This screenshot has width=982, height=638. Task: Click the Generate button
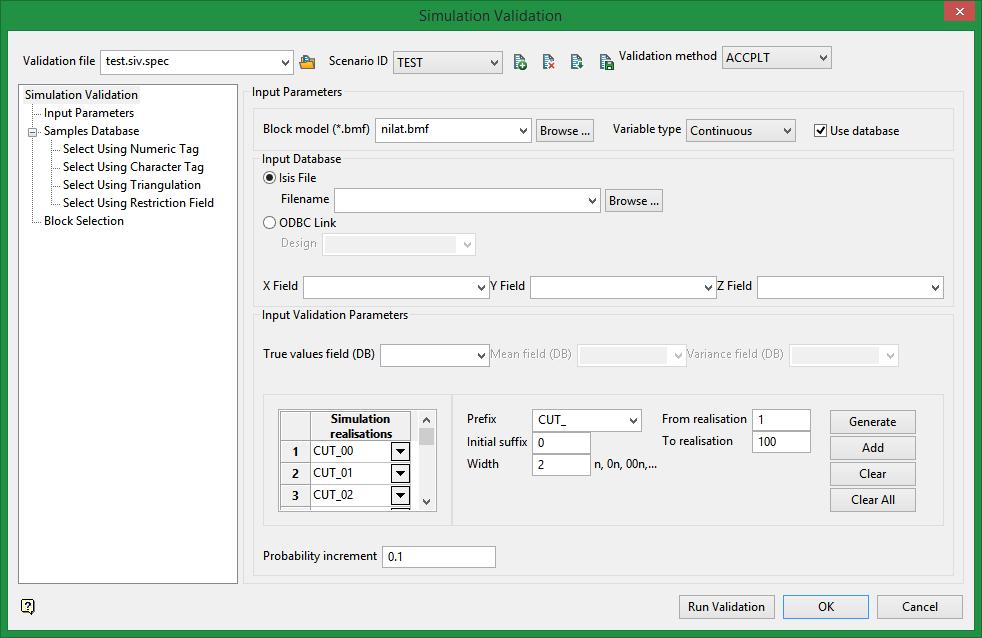[872, 422]
